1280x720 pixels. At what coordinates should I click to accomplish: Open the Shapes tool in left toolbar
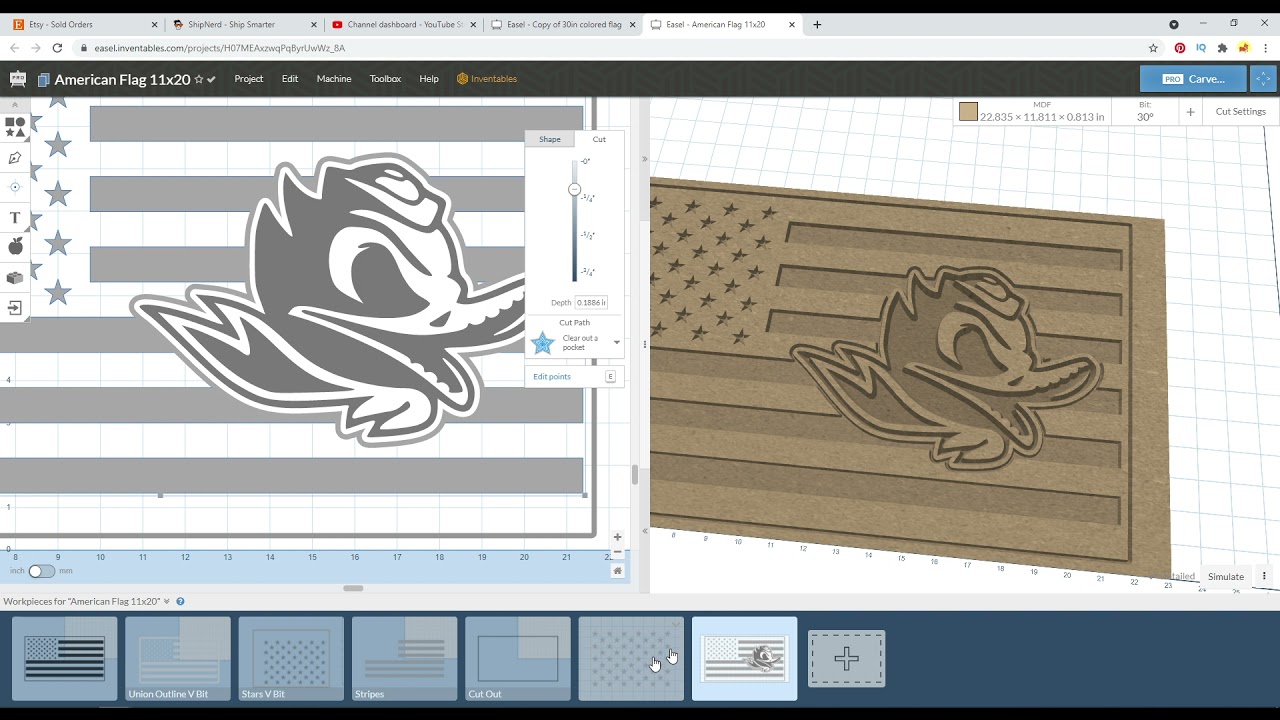click(x=15, y=127)
